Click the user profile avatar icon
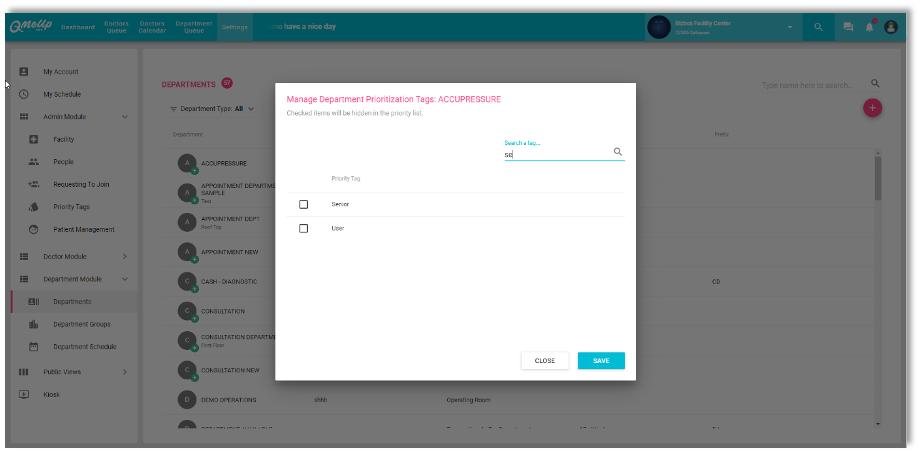 coord(890,27)
